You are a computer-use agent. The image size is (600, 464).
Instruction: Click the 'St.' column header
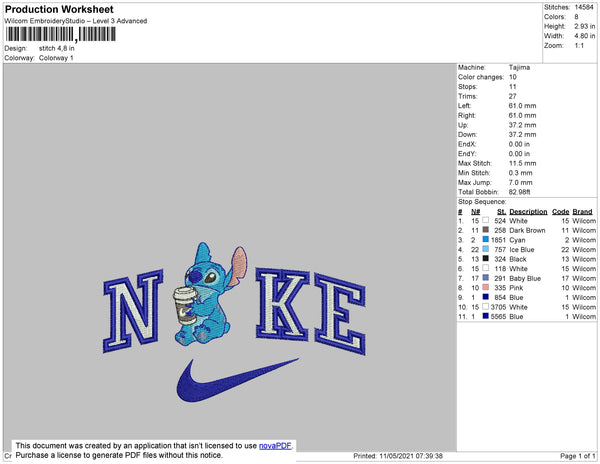502,211
